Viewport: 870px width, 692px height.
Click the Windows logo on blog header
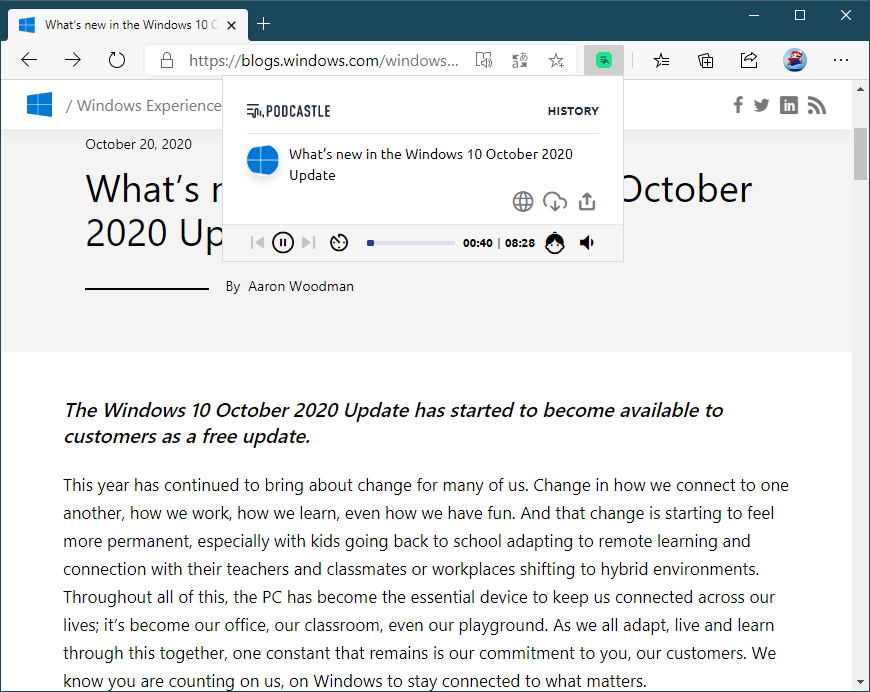point(39,104)
